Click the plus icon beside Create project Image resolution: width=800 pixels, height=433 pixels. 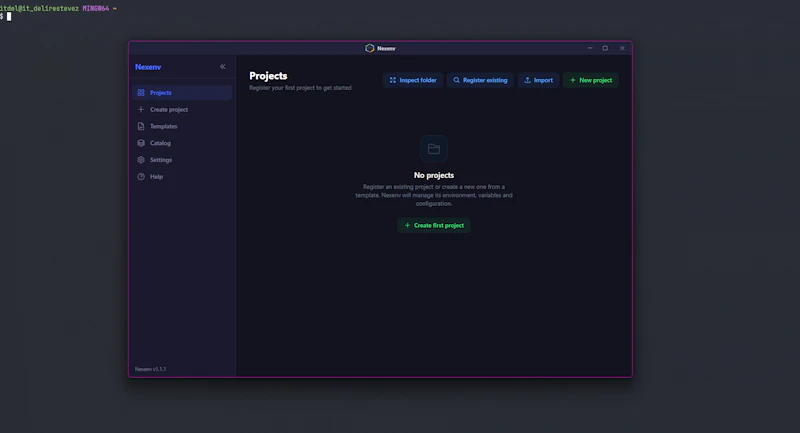[x=141, y=110]
